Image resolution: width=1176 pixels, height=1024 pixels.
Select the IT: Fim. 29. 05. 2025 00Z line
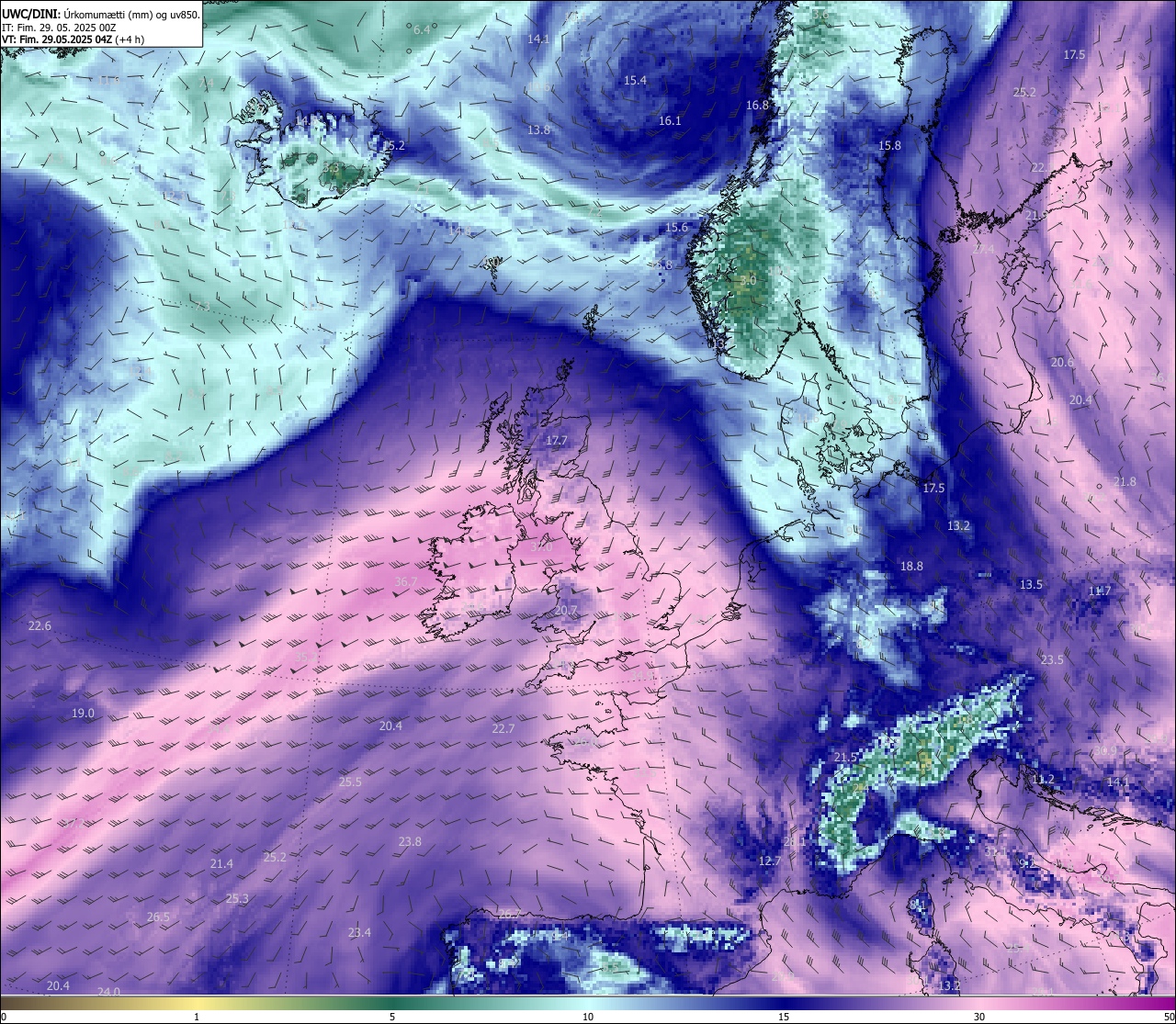[x=59, y=27]
